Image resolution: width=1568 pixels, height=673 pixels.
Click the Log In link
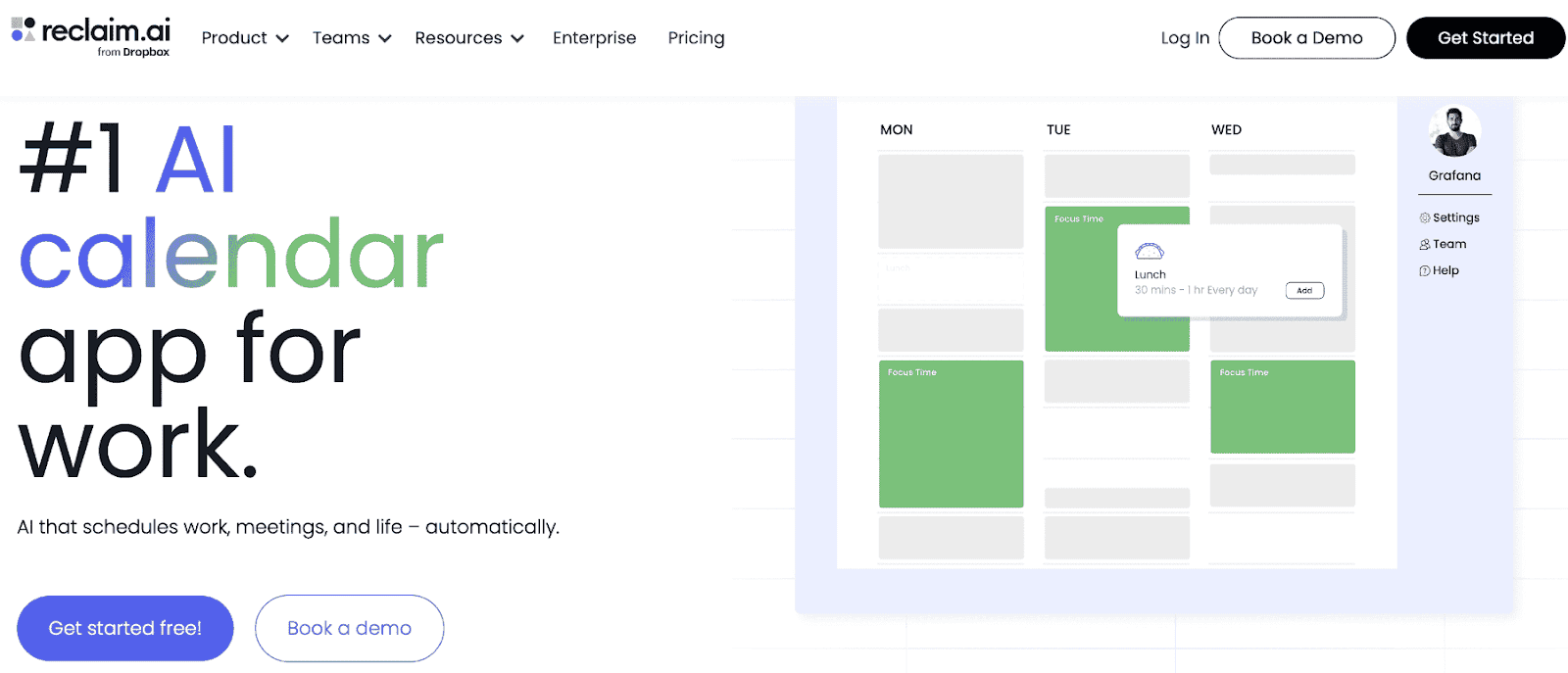[1185, 38]
